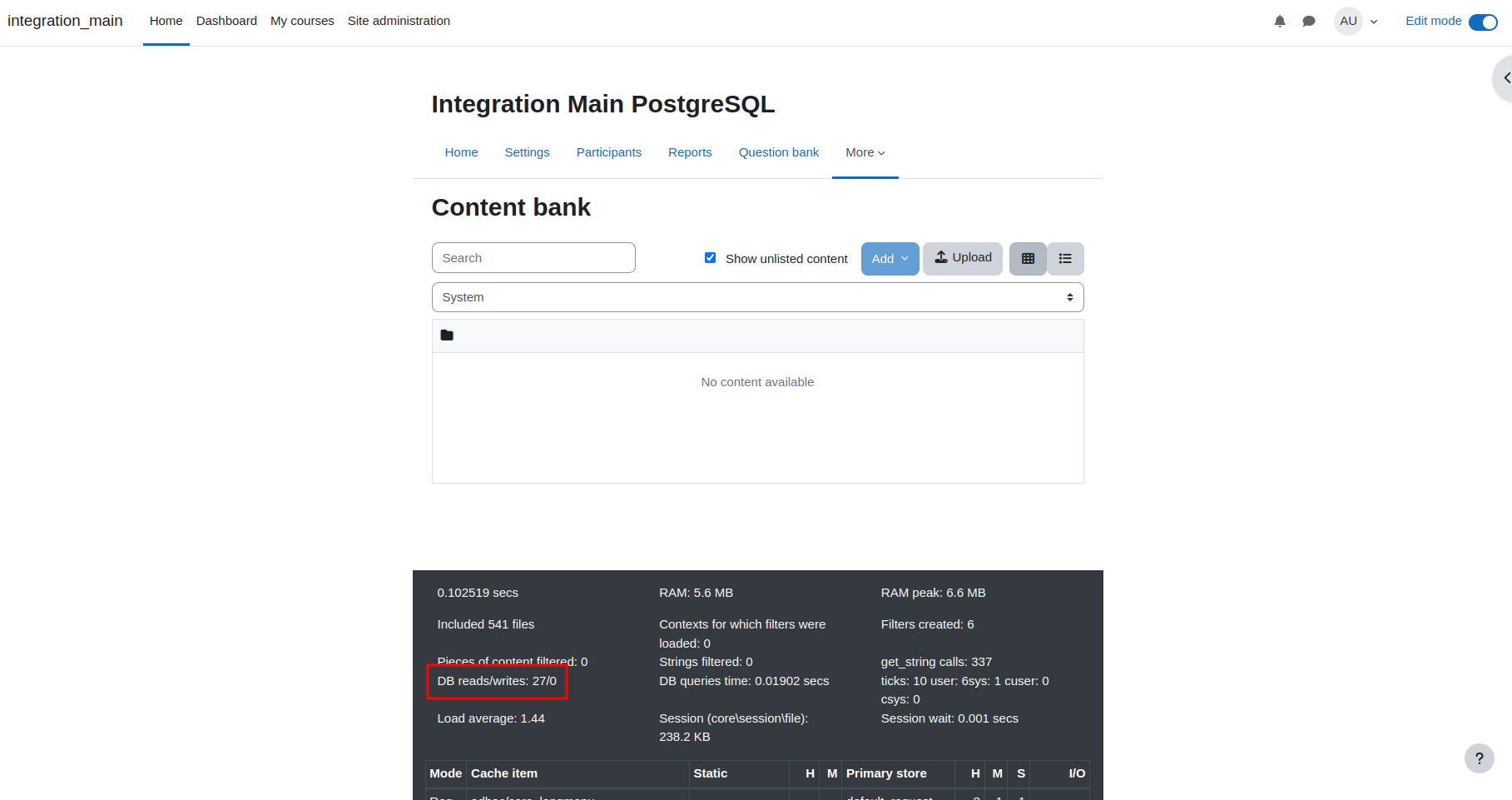The height and width of the screenshot is (800, 1512).
Task: Expand the block drawer arrow
Action: (x=1505, y=78)
